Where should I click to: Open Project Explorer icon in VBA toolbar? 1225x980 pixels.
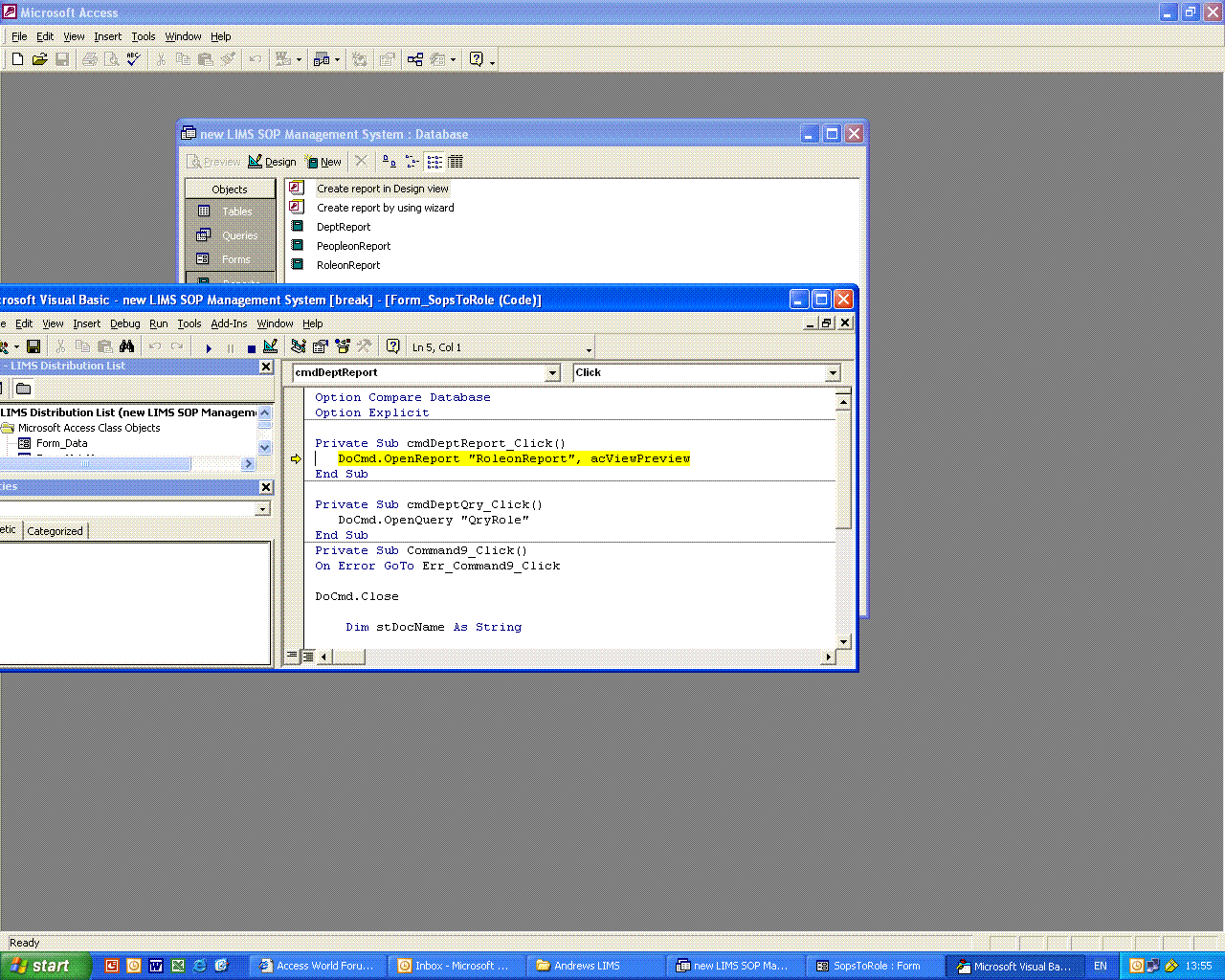[x=299, y=346]
